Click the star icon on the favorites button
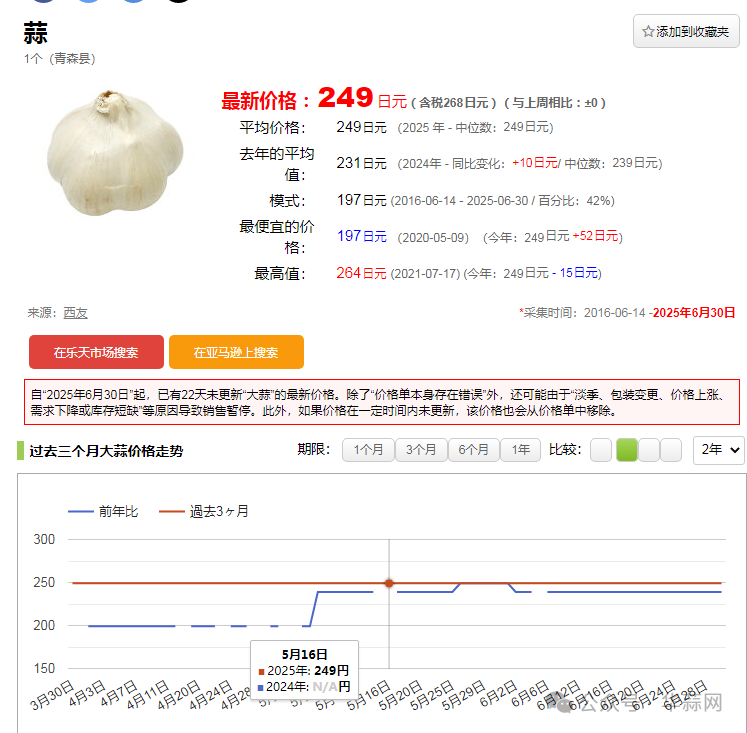Image resolution: width=747 pixels, height=733 pixels. point(647,32)
